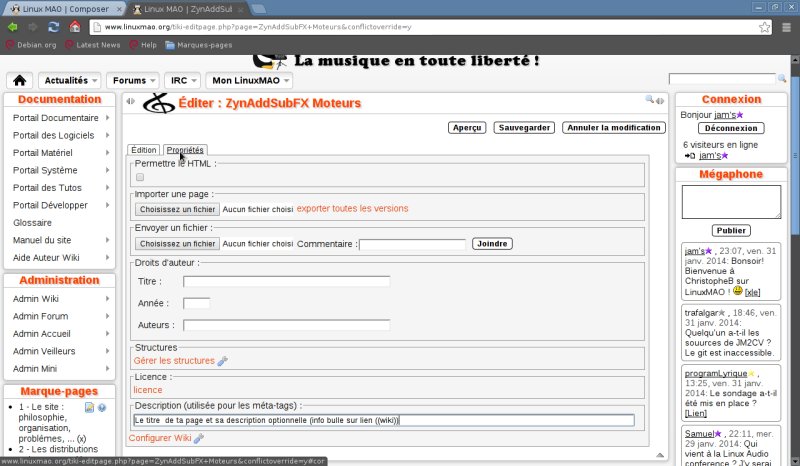Open the Admin Forum menu item
Viewport: 800px width, 466px height.
coord(40,316)
